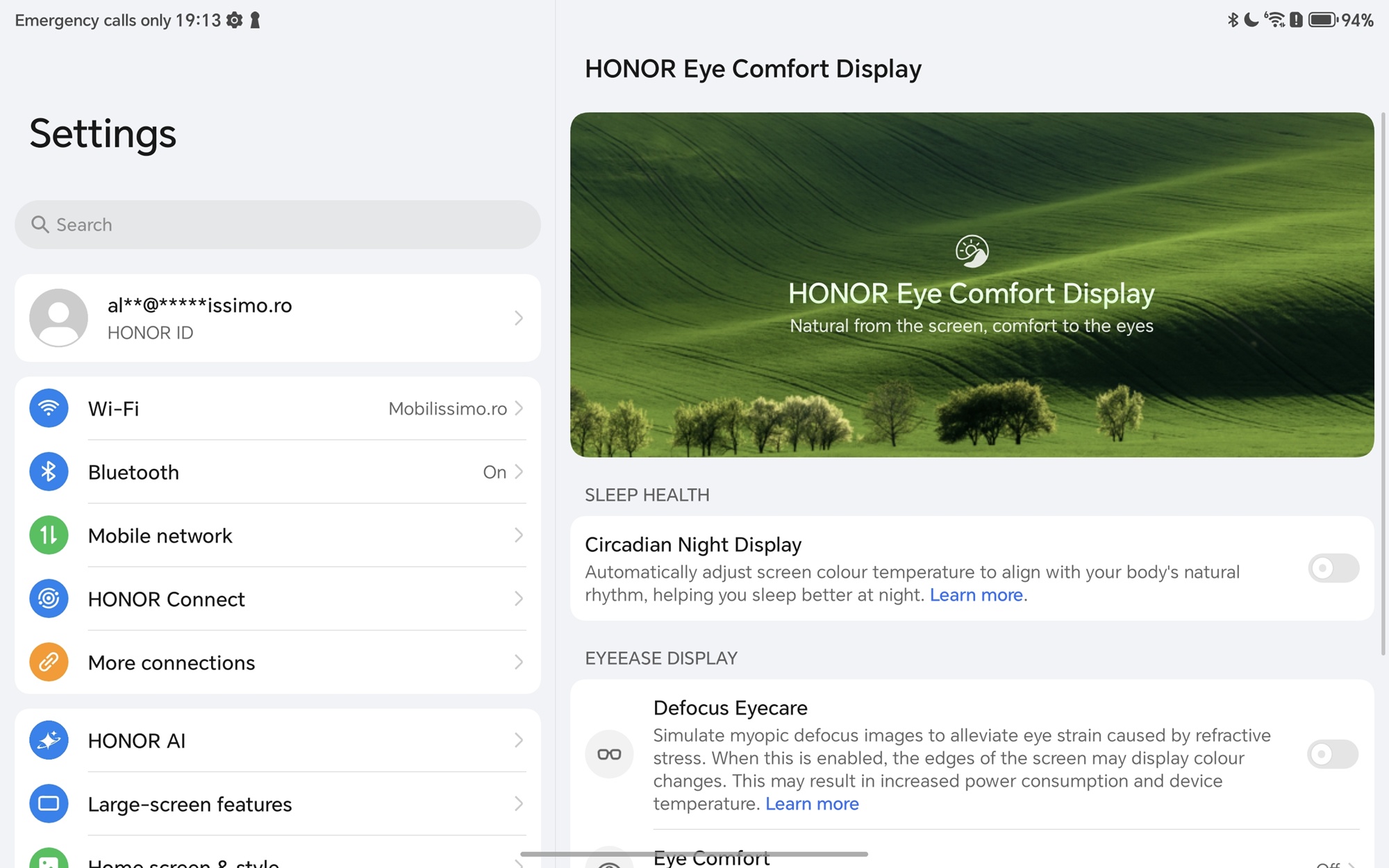Click the HONOR Connect icon
The height and width of the screenshot is (868, 1389).
tap(49, 599)
